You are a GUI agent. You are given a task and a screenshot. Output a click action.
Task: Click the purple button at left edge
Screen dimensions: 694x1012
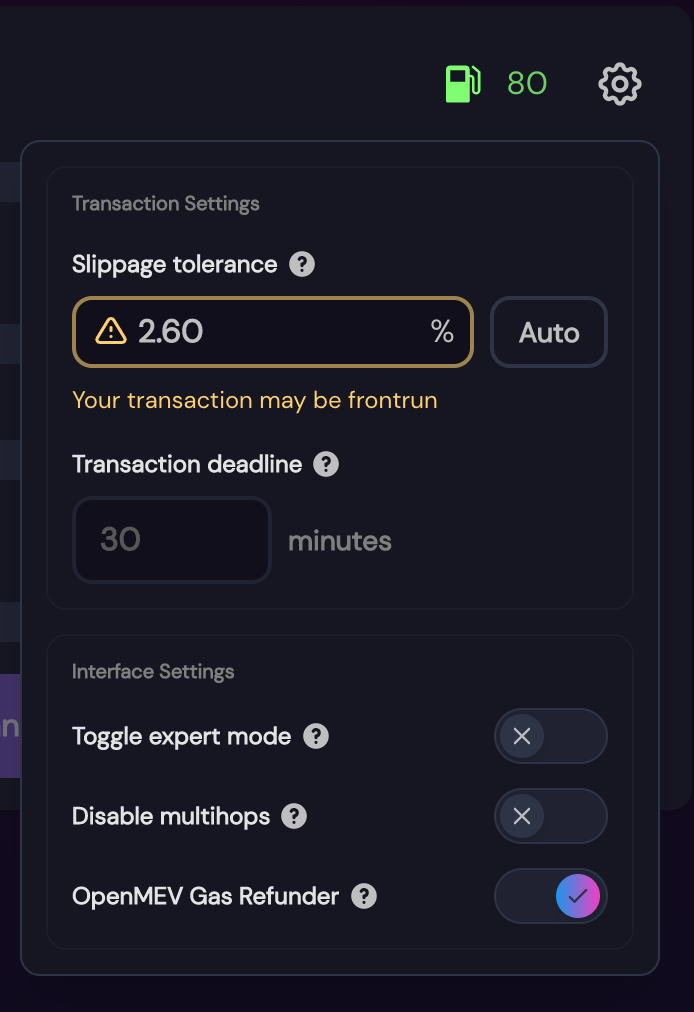point(10,726)
